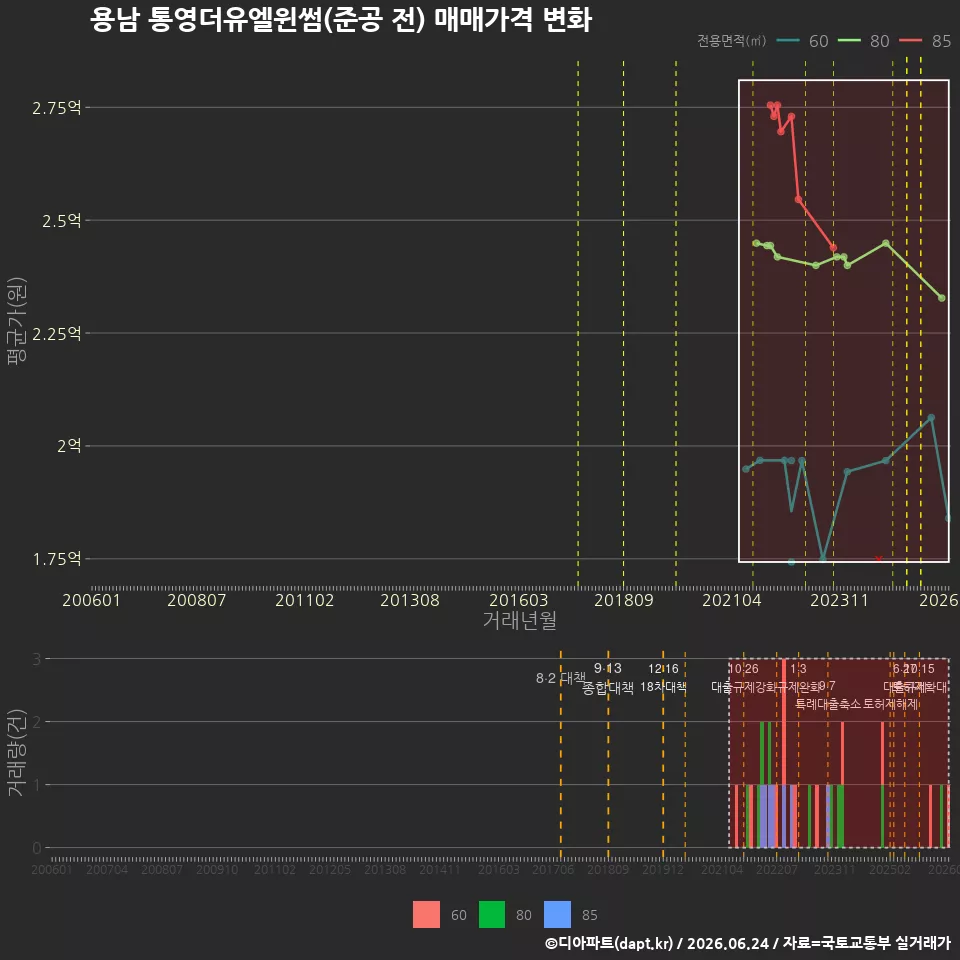The image size is (960, 960).
Task: Click the 12·16 18차대책 policy label
Action: click(663, 678)
